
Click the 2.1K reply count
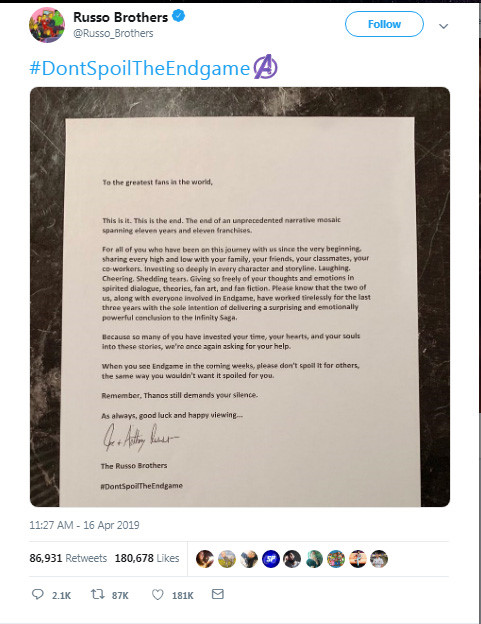61,595
